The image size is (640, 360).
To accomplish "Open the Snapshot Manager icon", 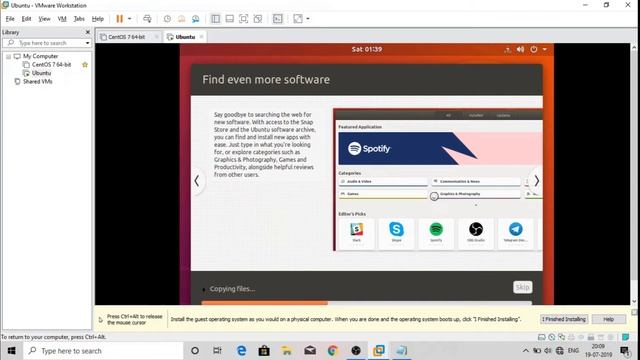I will point(196,19).
